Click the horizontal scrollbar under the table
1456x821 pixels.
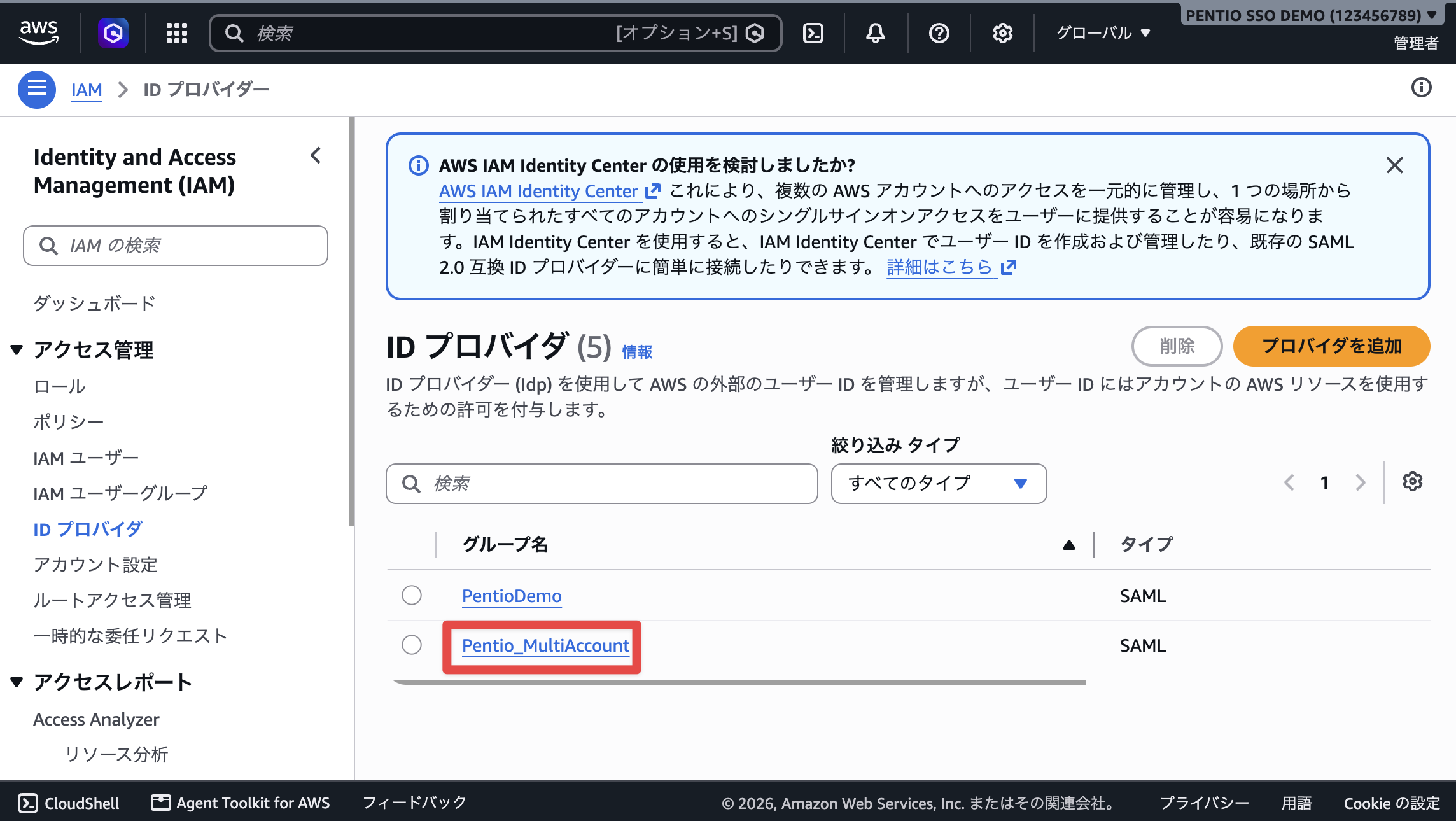pos(739,682)
